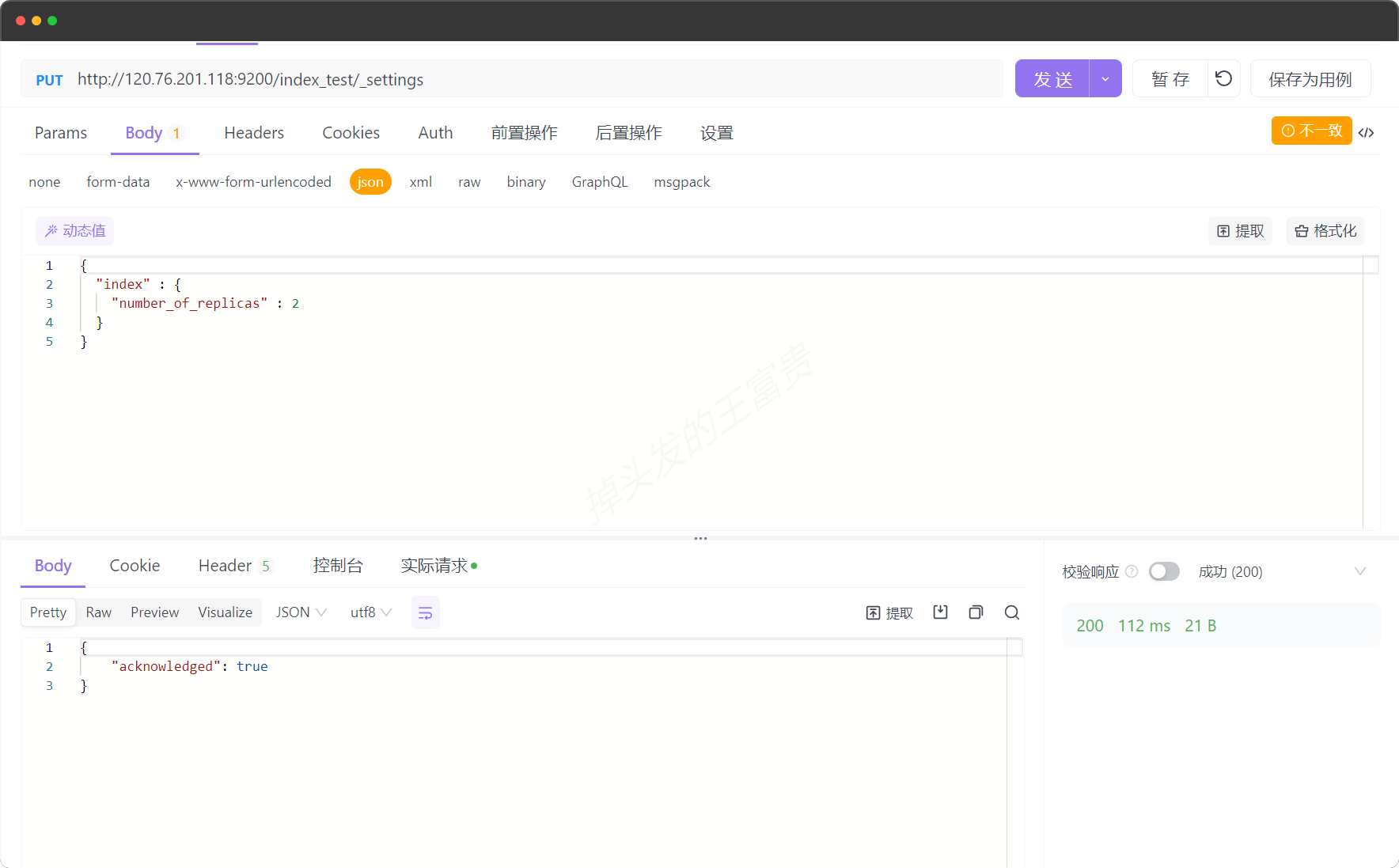Open the 设置 tab

pos(717,133)
